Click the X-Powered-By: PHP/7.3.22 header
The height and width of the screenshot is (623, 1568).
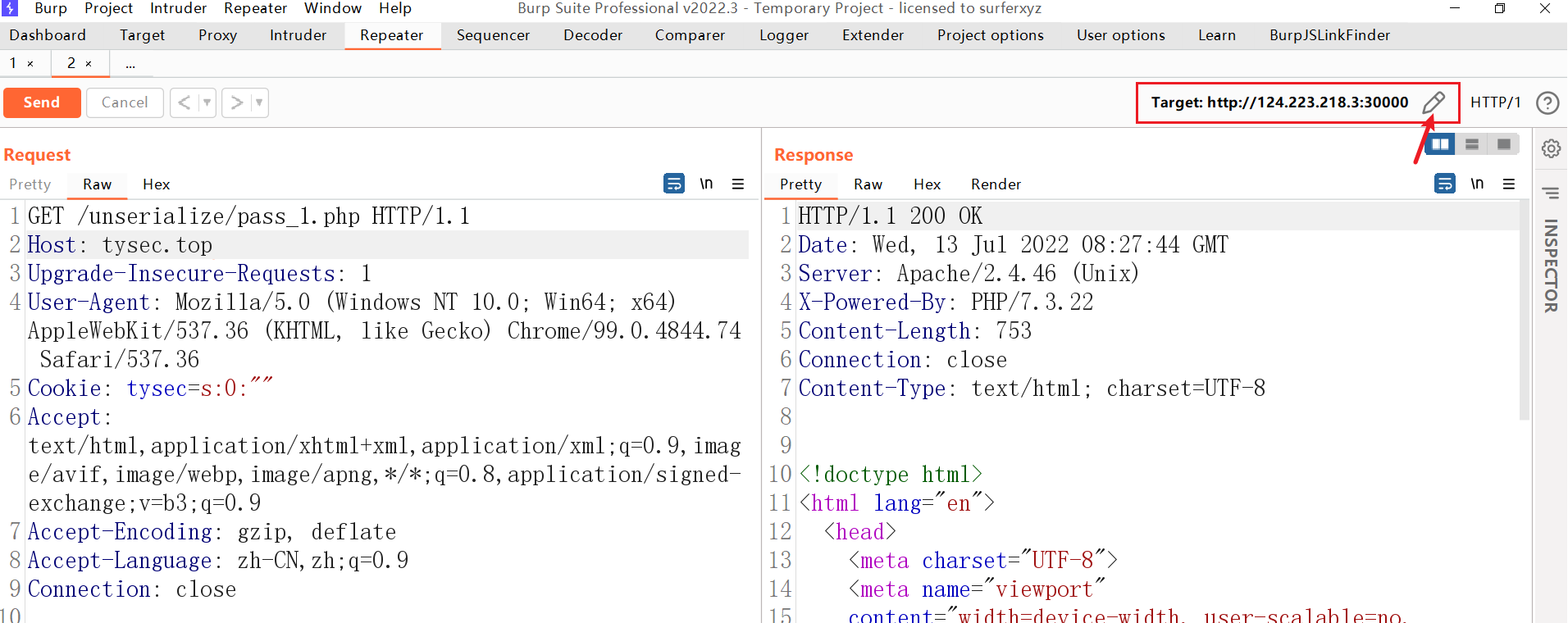[946, 302]
